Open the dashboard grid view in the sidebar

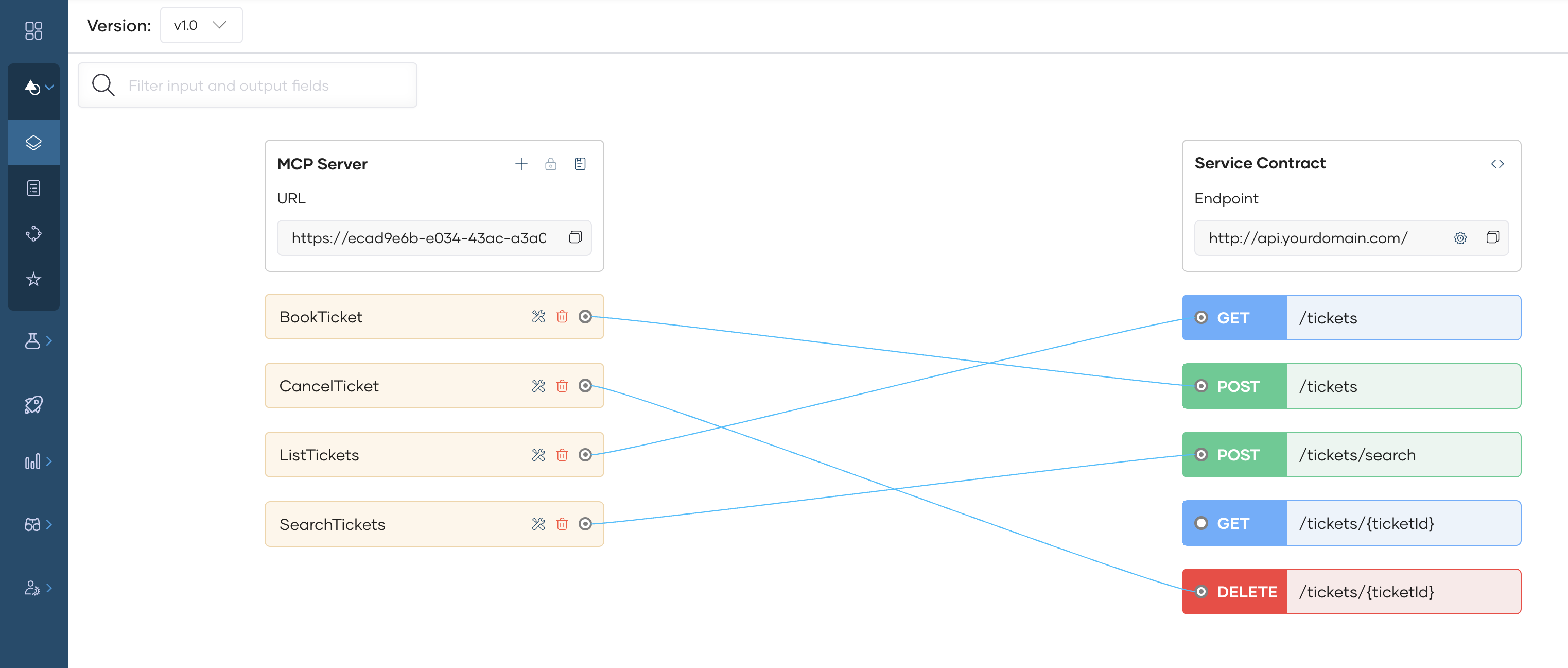[x=33, y=29]
